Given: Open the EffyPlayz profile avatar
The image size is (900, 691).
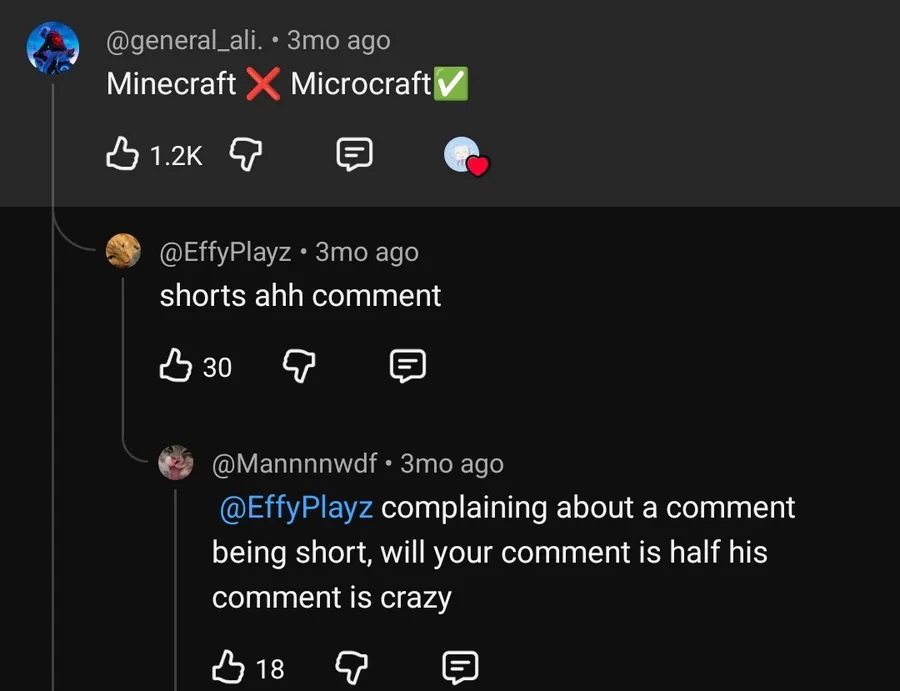Looking at the screenshot, I should [x=123, y=252].
